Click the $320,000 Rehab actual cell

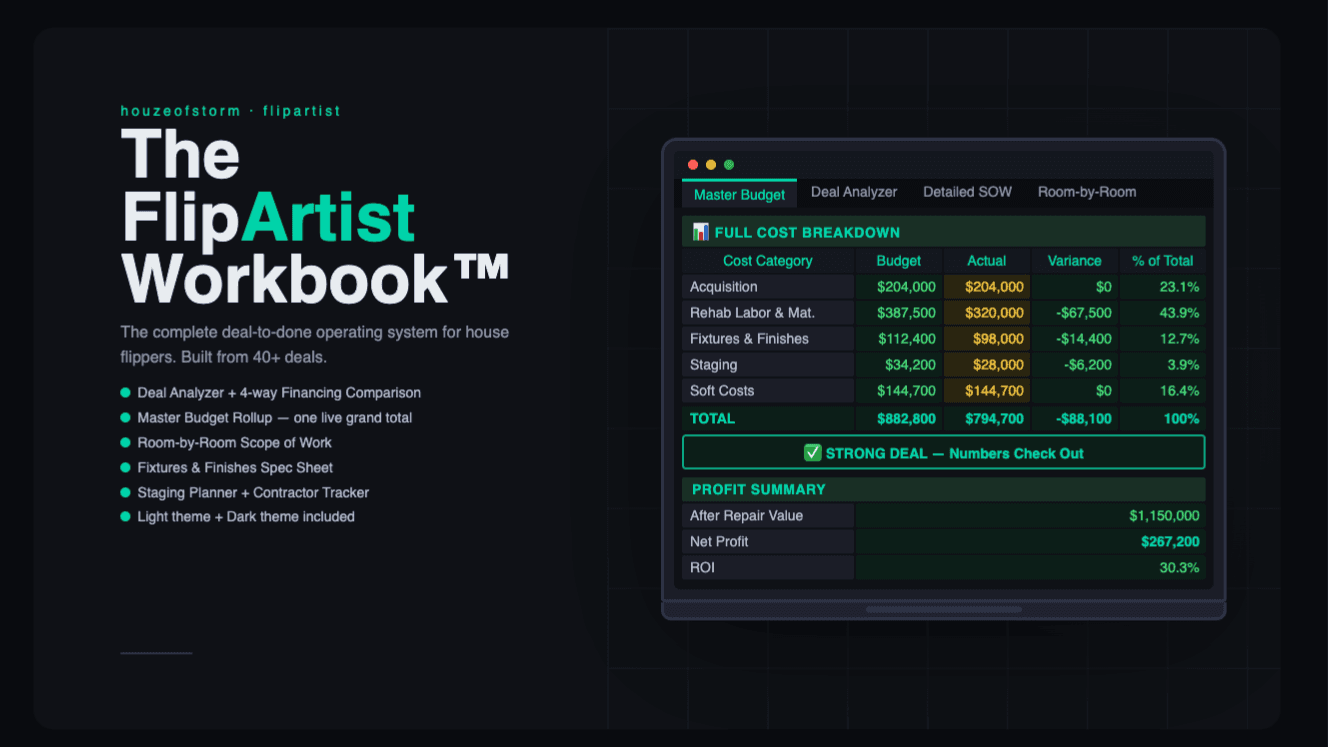tap(987, 313)
